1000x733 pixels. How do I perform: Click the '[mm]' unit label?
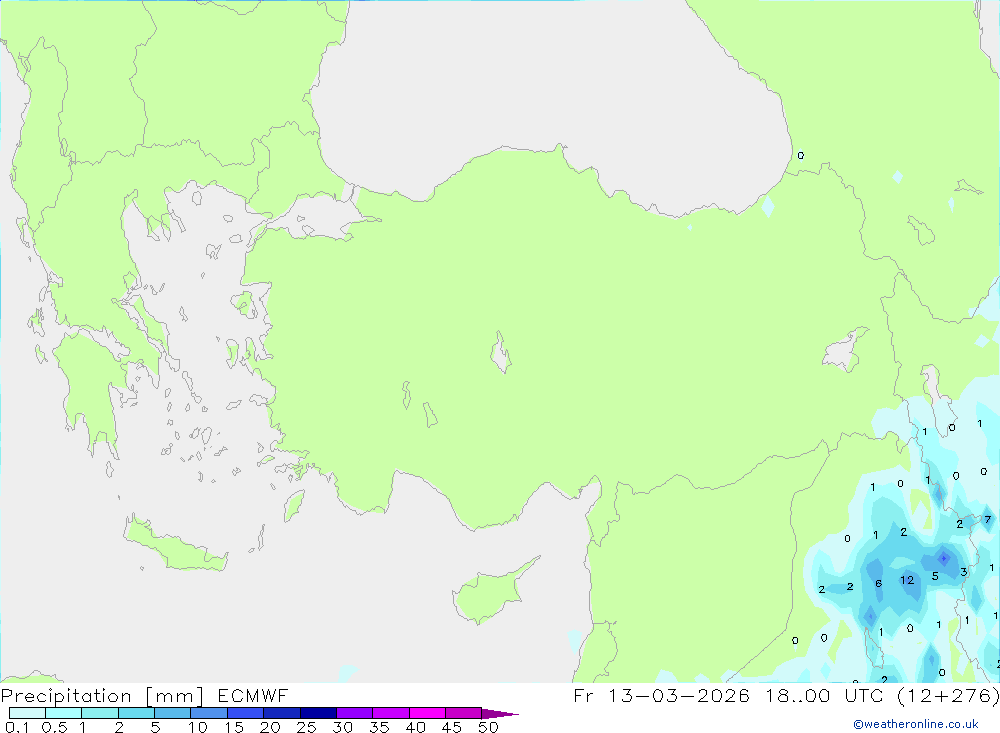[x=175, y=696]
